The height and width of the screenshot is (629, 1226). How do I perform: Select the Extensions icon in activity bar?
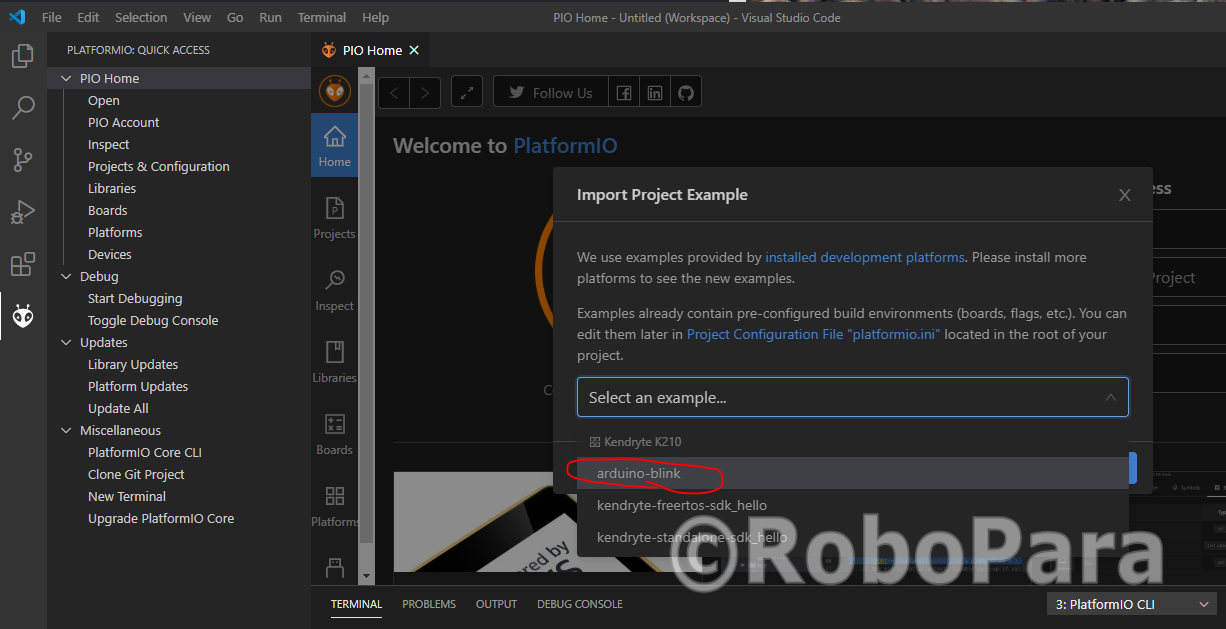pyautogui.click(x=22, y=264)
